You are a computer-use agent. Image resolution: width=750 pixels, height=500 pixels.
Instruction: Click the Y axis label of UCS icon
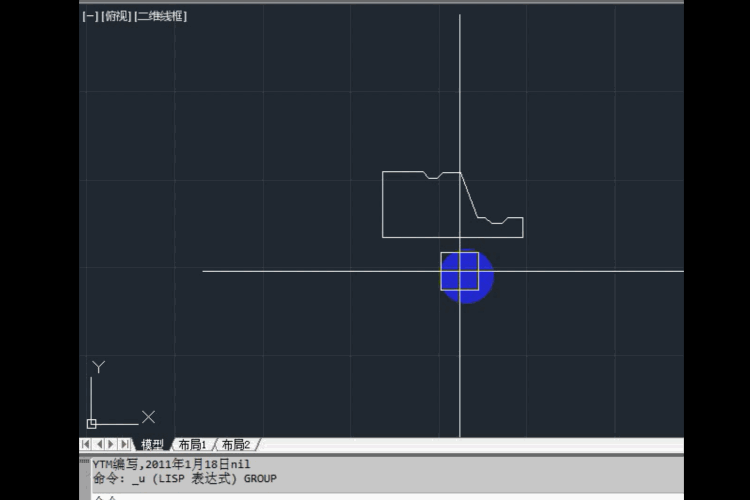click(x=98, y=368)
